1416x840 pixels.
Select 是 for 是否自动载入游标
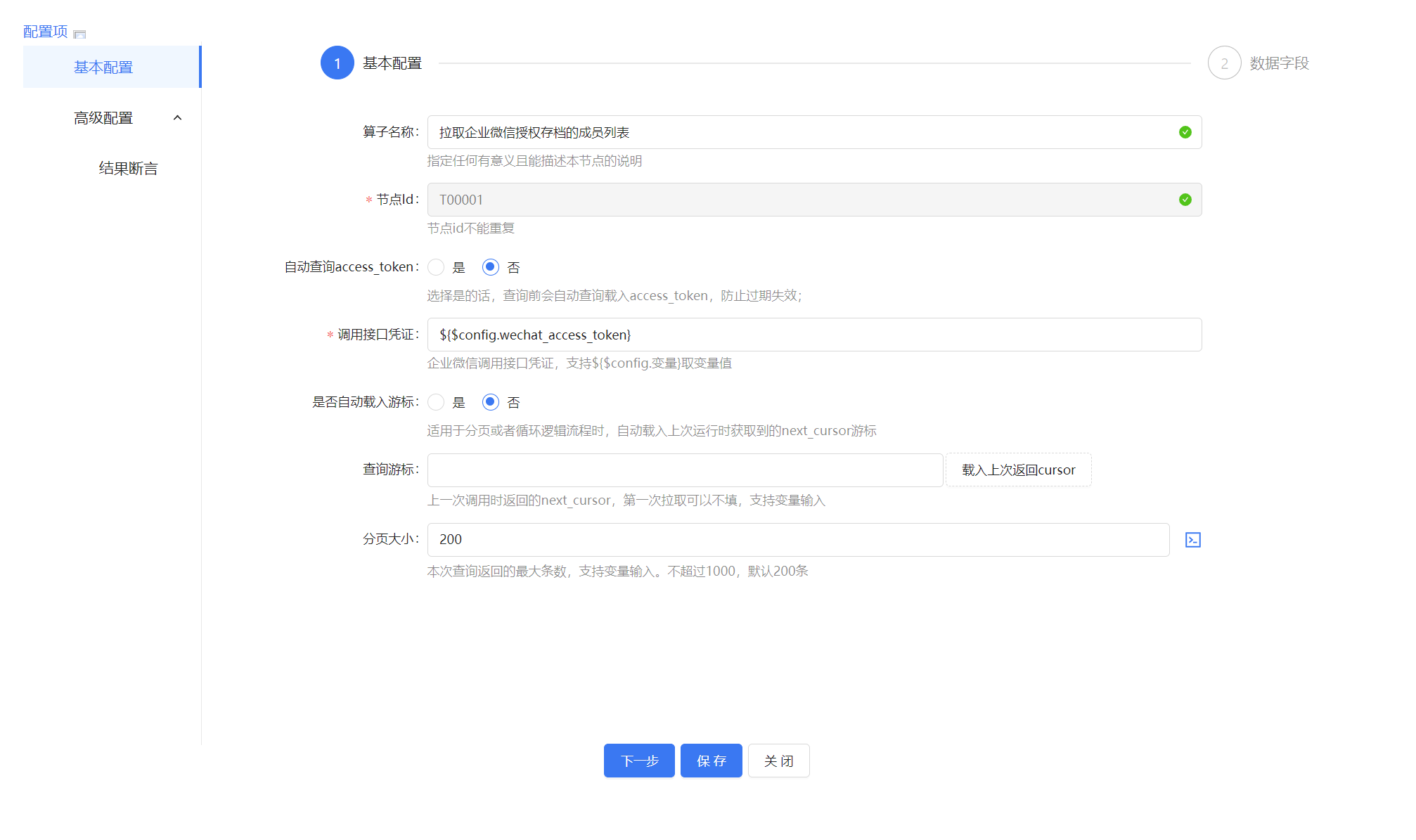point(436,402)
